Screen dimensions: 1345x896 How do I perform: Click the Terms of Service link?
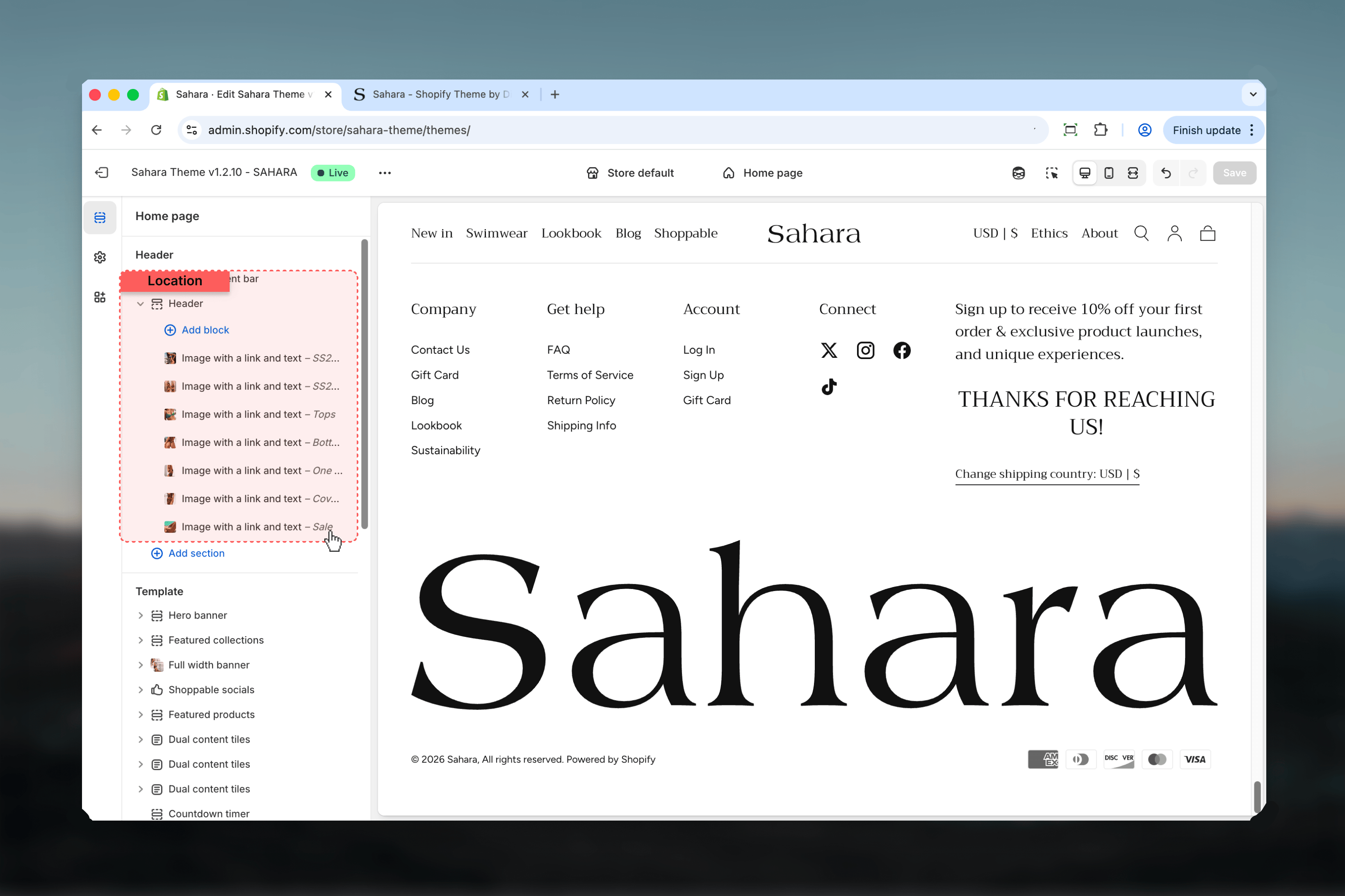tap(590, 375)
